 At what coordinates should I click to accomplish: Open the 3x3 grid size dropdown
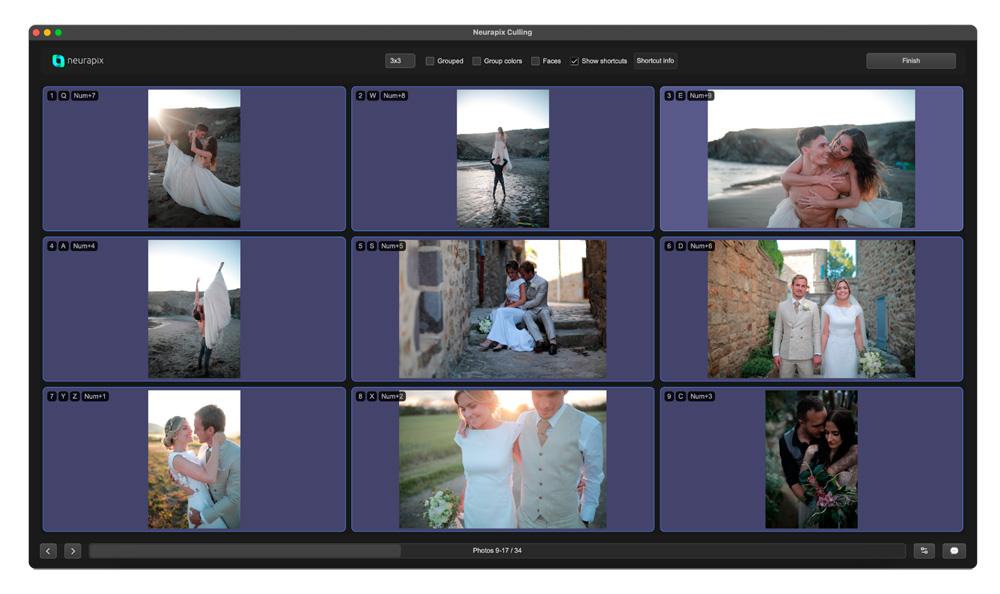[400, 61]
